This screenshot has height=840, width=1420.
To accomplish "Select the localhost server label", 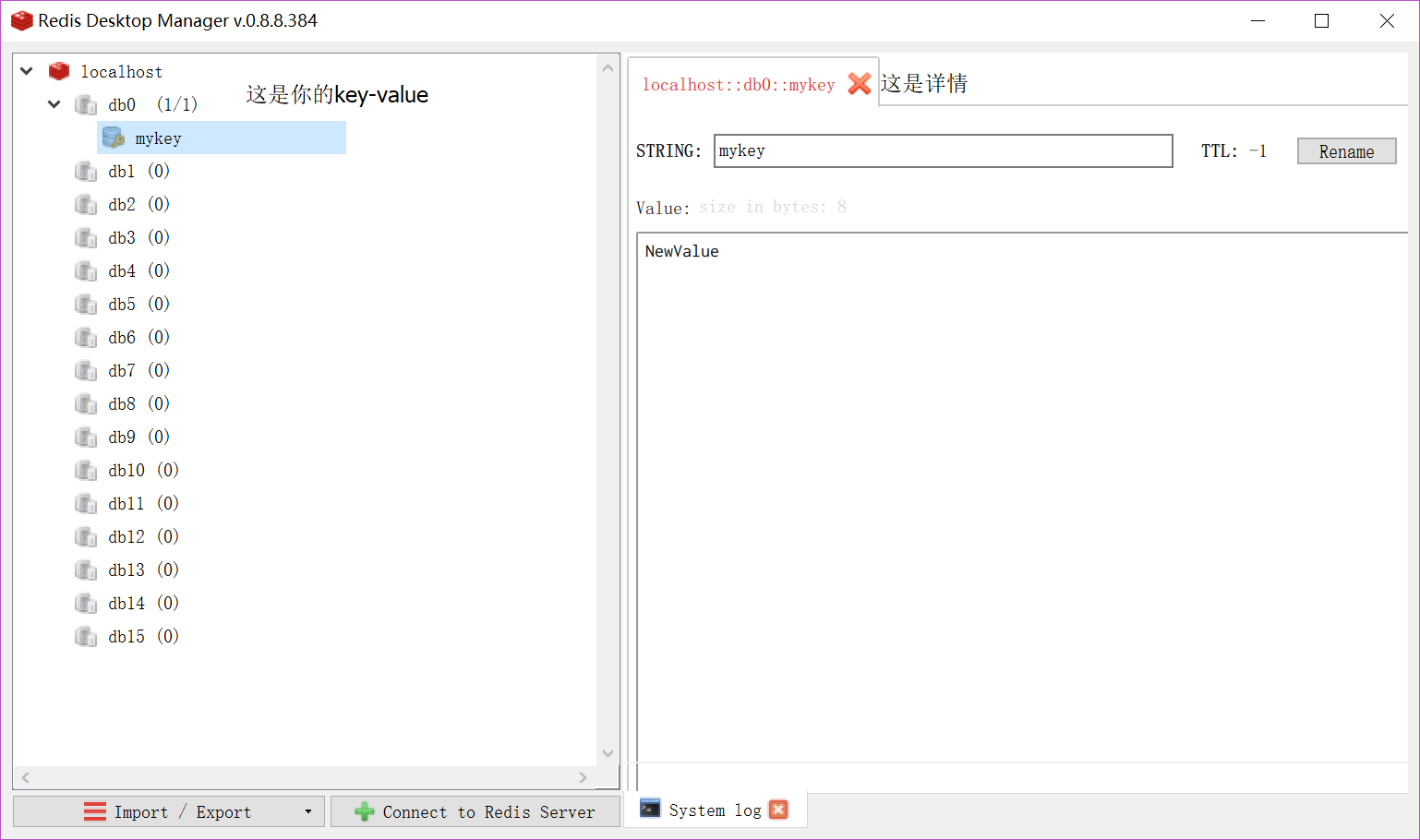I will click(x=121, y=72).
